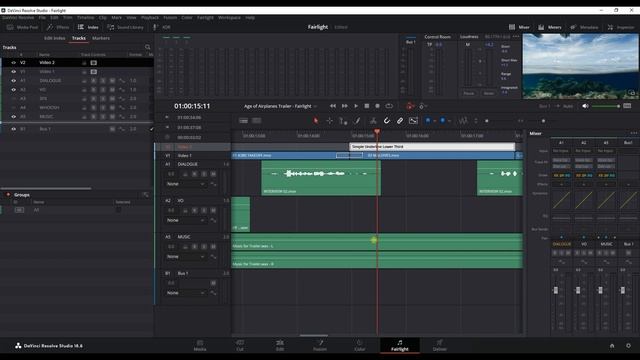The image size is (640, 360).
Task: Mute the DIALOGUE track in timeline header
Action: [x=213, y=174]
